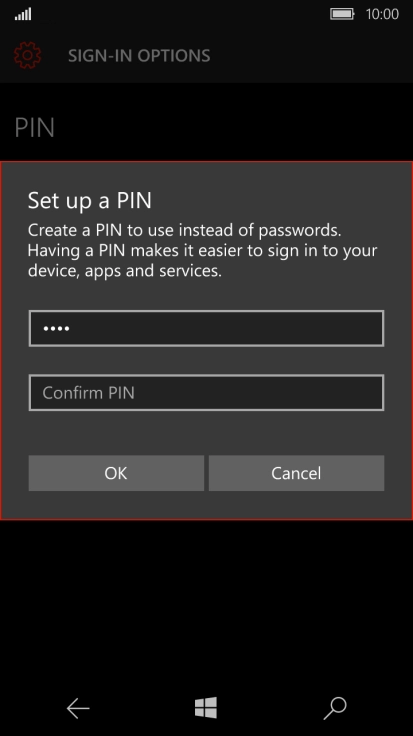The width and height of the screenshot is (413, 736).
Task: Open Start with the Windows logo
Action: coord(206,707)
